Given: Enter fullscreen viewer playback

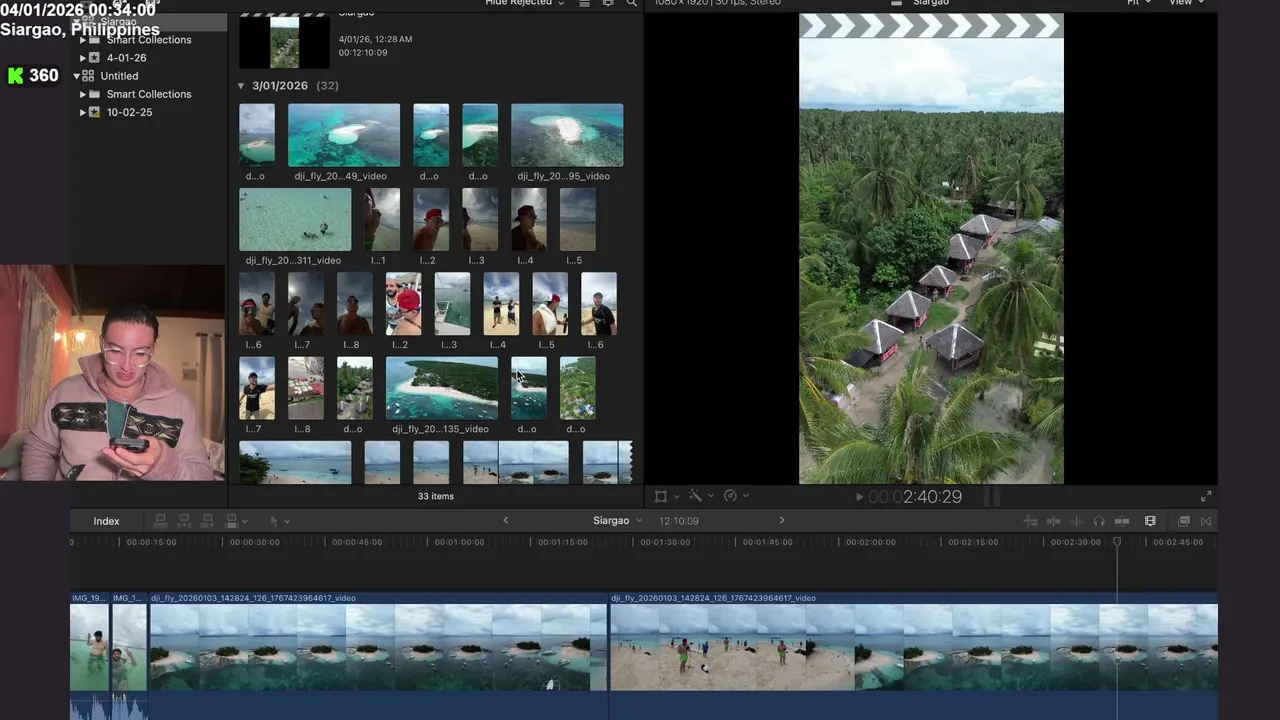Looking at the screenshot, I should (1206, 496).
